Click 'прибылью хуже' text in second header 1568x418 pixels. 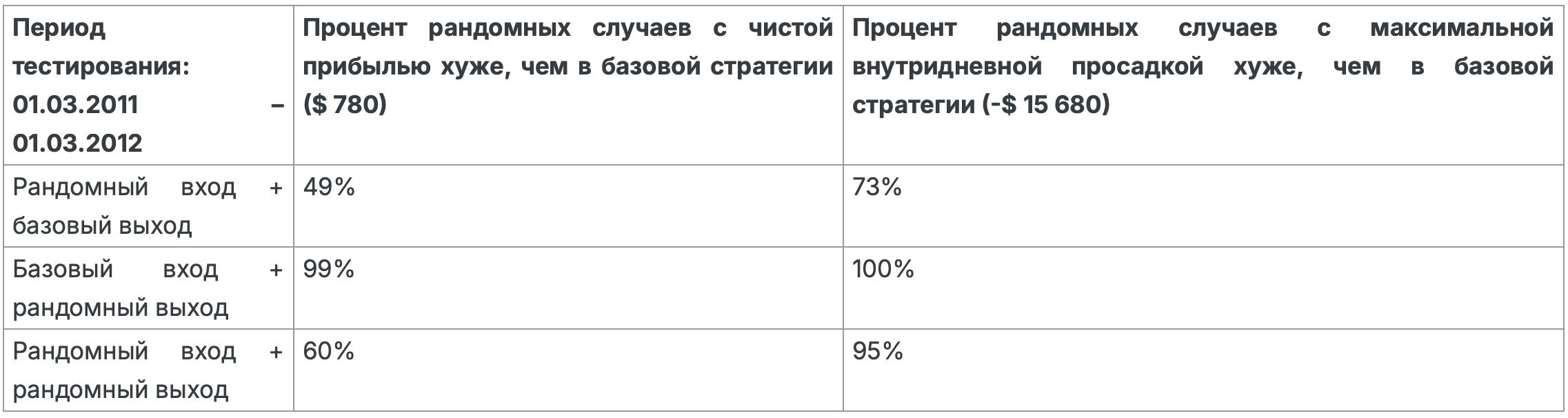point(406,68)
